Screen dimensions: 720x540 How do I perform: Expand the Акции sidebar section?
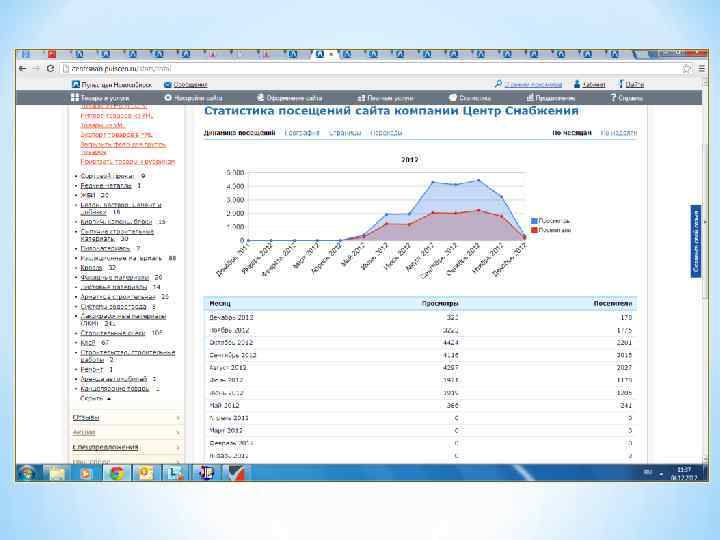point(126,433)
